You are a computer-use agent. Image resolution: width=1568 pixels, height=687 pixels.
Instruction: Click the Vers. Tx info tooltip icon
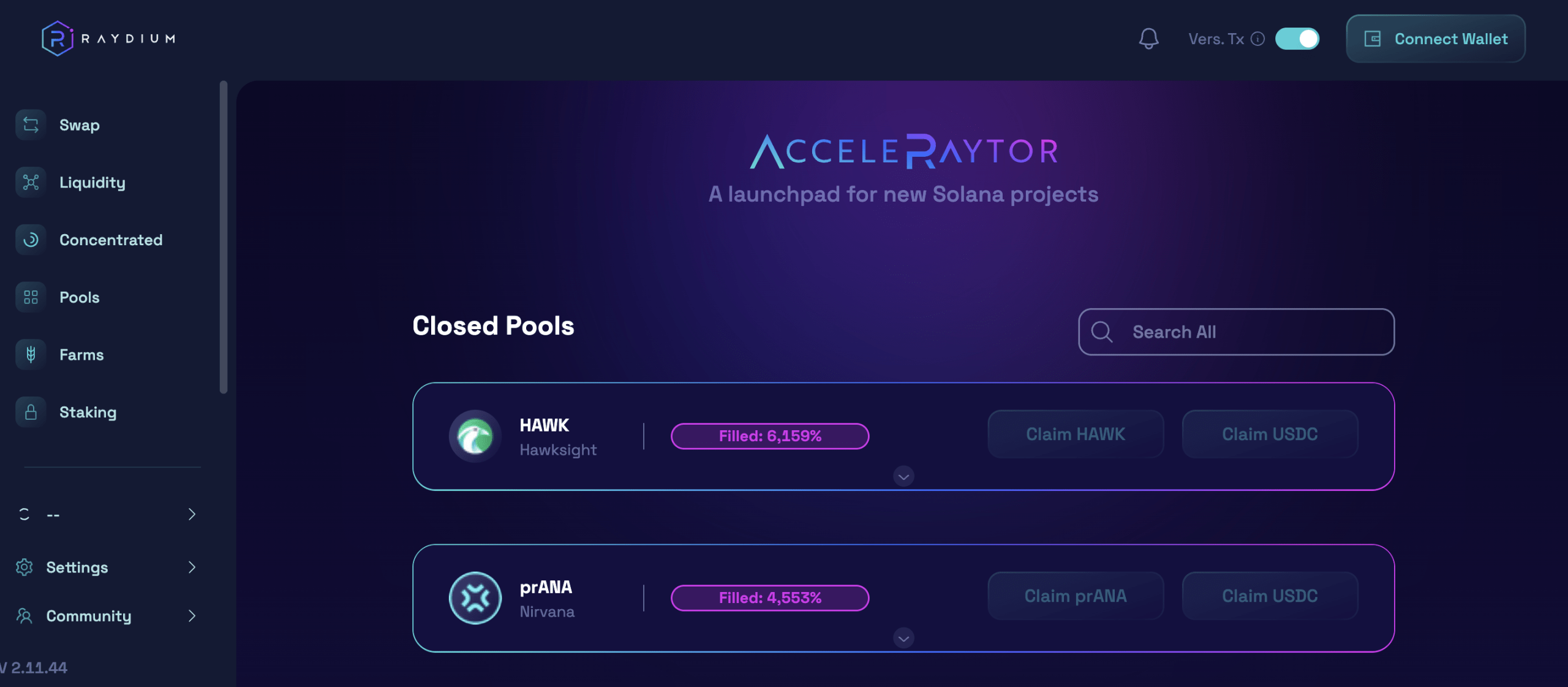click(x=1257, y=39)
